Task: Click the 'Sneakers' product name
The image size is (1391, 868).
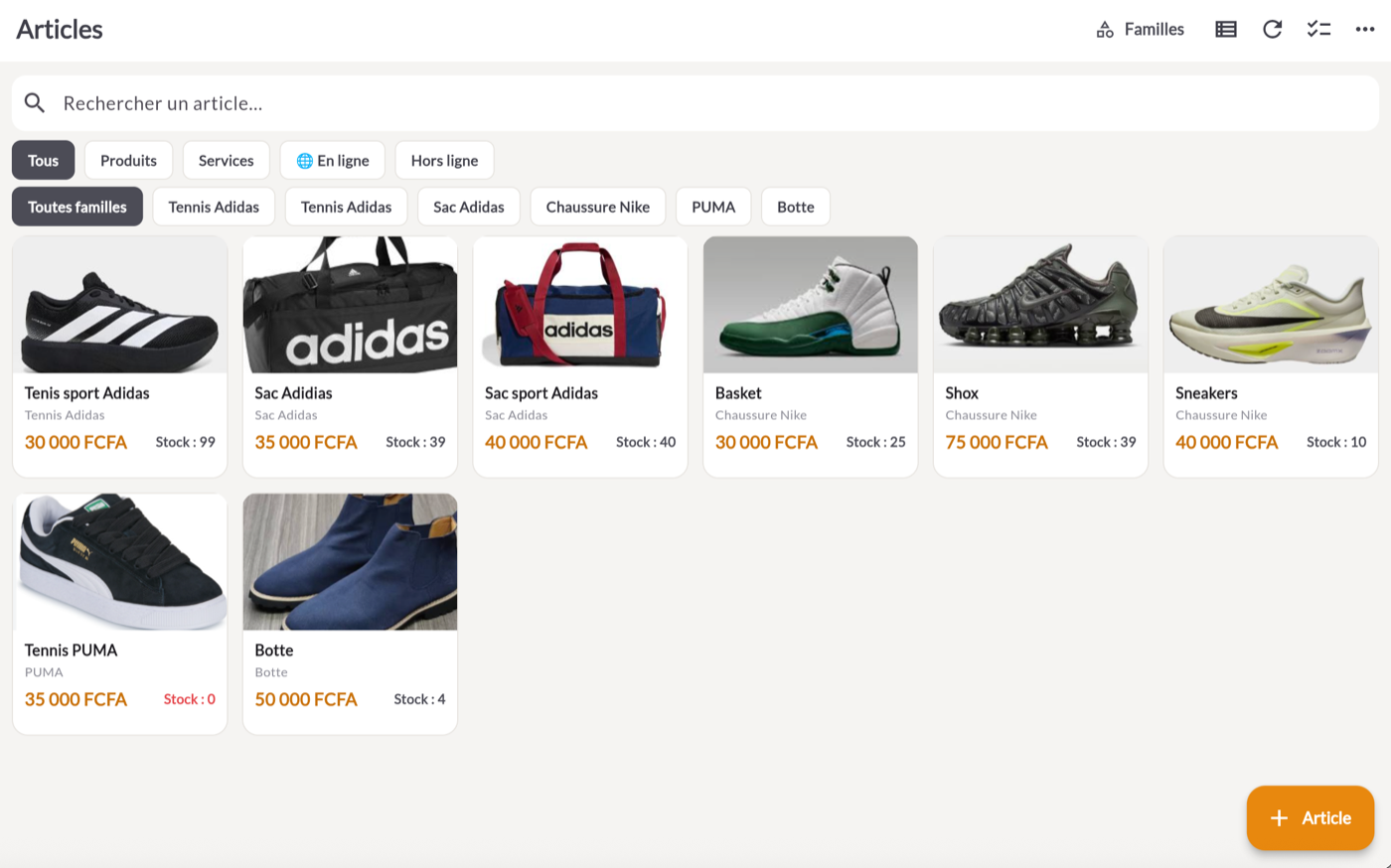Action: (x=1206, y=393)
